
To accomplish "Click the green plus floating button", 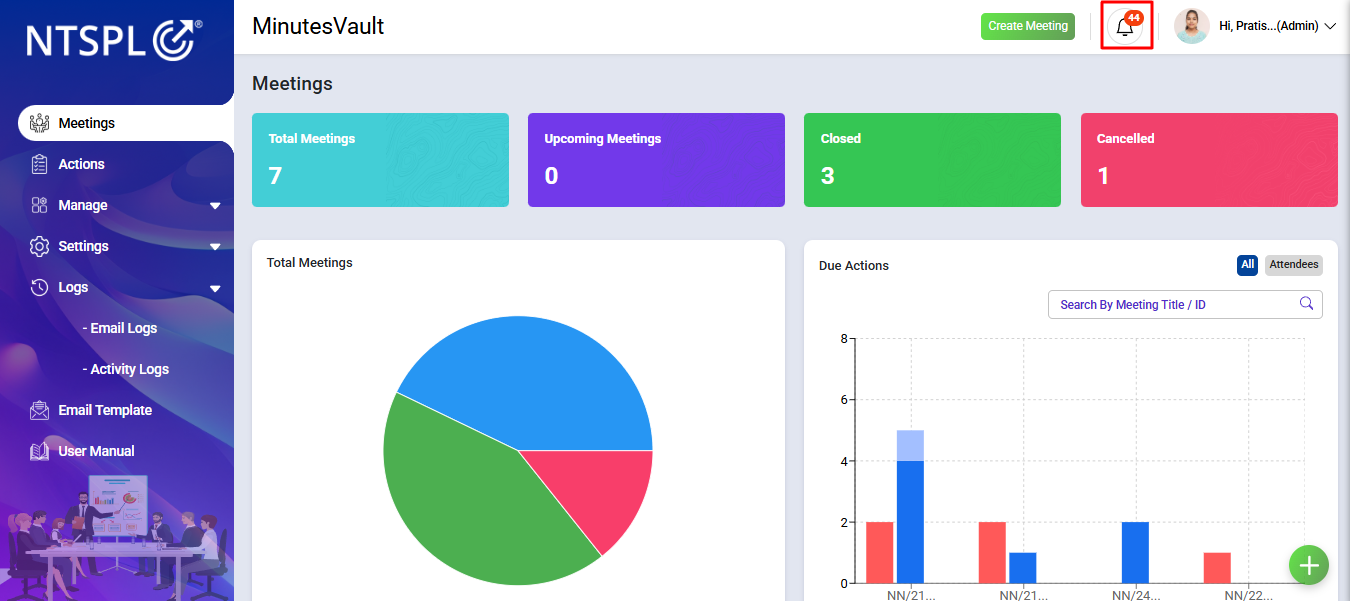I will 1309,565.
